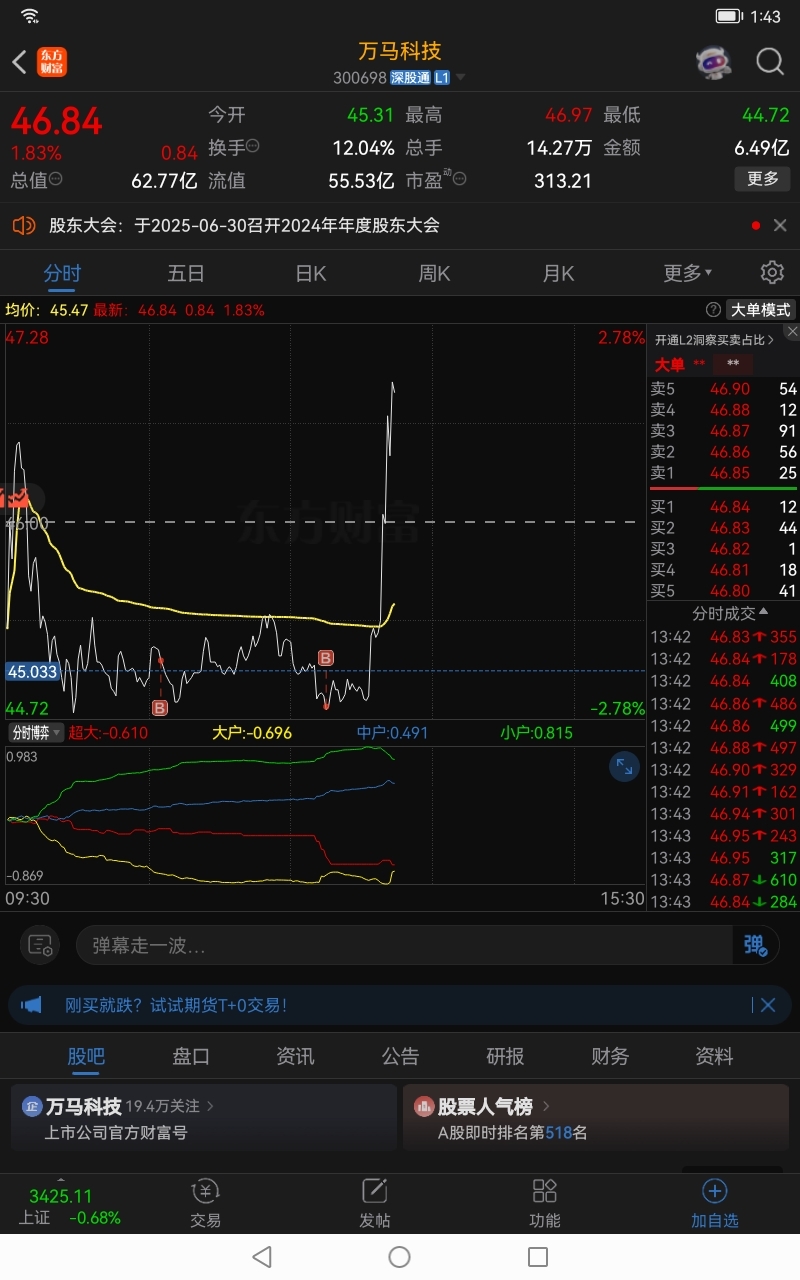The height and width of the screenshot is (1280, 800).
Task: Open 交易 trading icon
Action: click(x=205, y=1203)
